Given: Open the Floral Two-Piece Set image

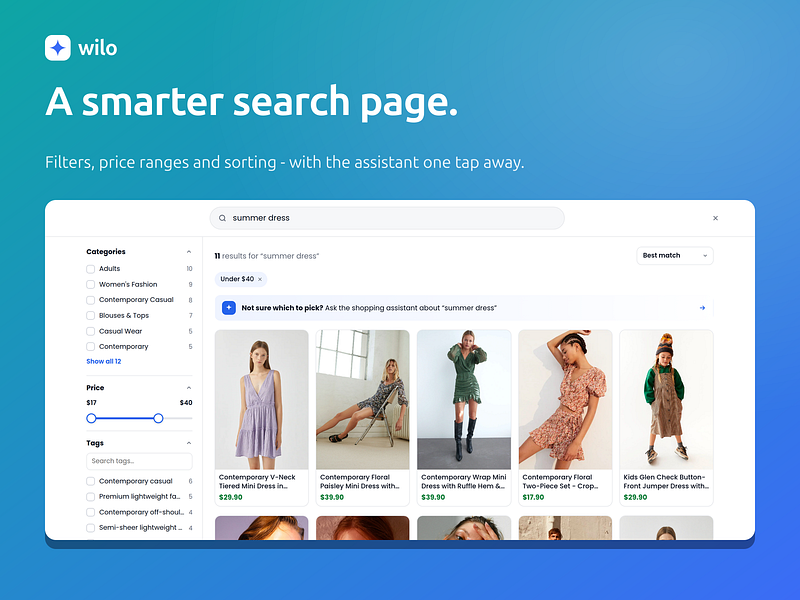Looking at the screenshot, I should [x=565, y=399].
